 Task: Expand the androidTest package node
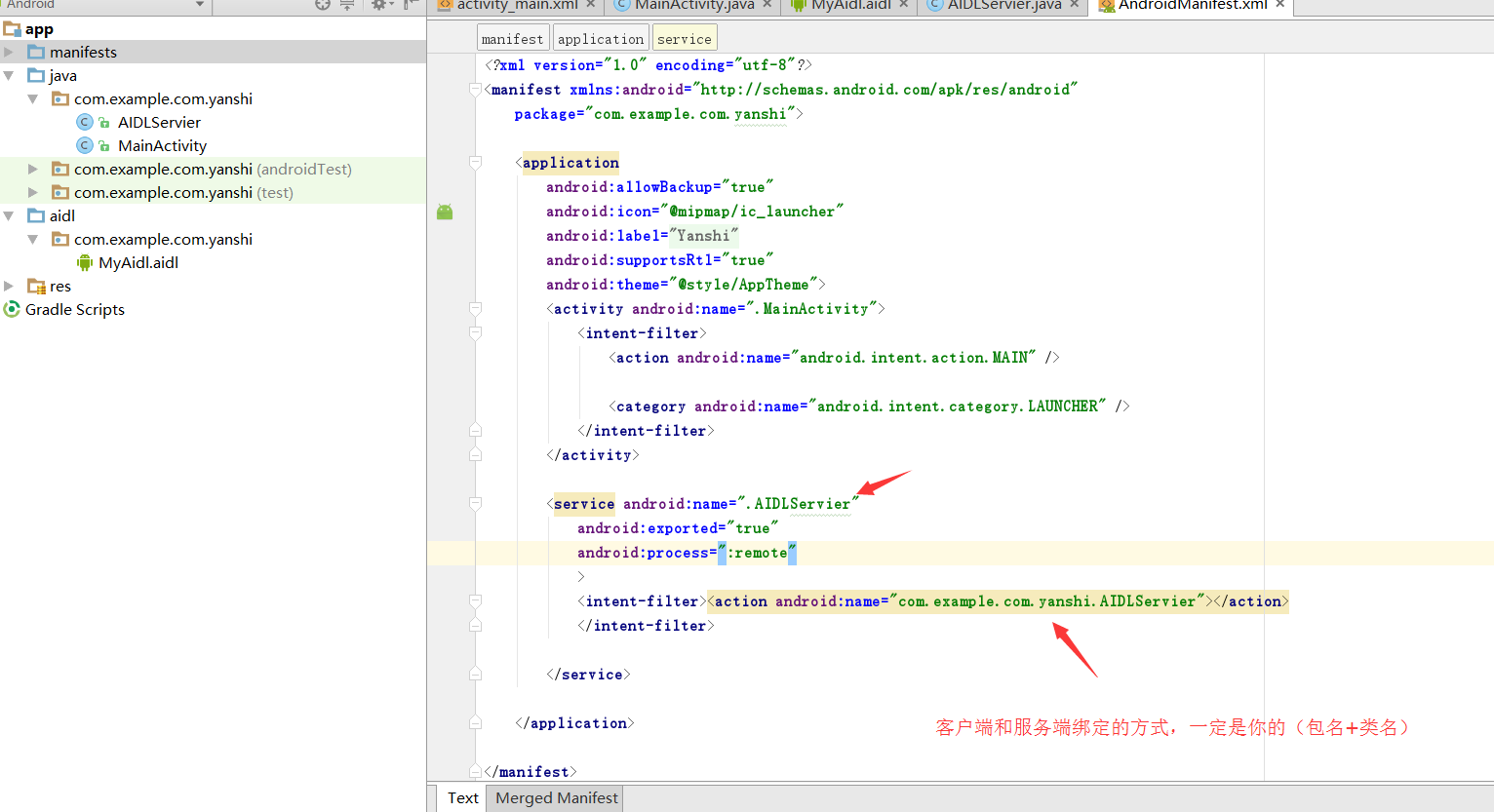point(33,169)
